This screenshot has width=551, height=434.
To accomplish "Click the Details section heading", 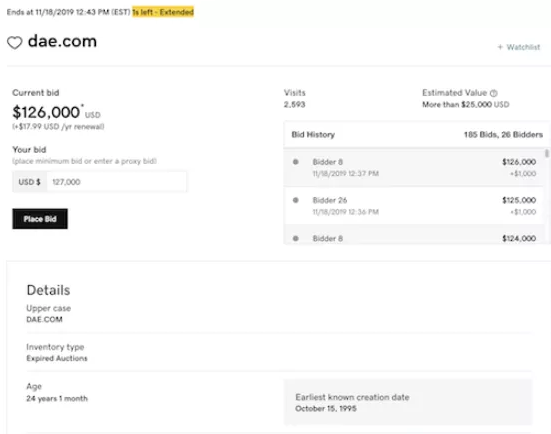I will [x=48, y=290].
